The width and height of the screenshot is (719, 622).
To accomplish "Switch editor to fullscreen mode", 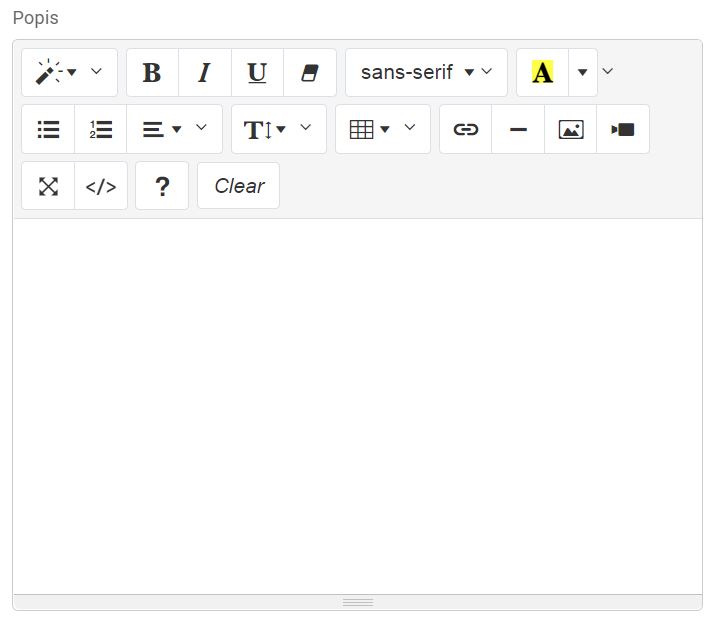I will [x=48, y=186].
